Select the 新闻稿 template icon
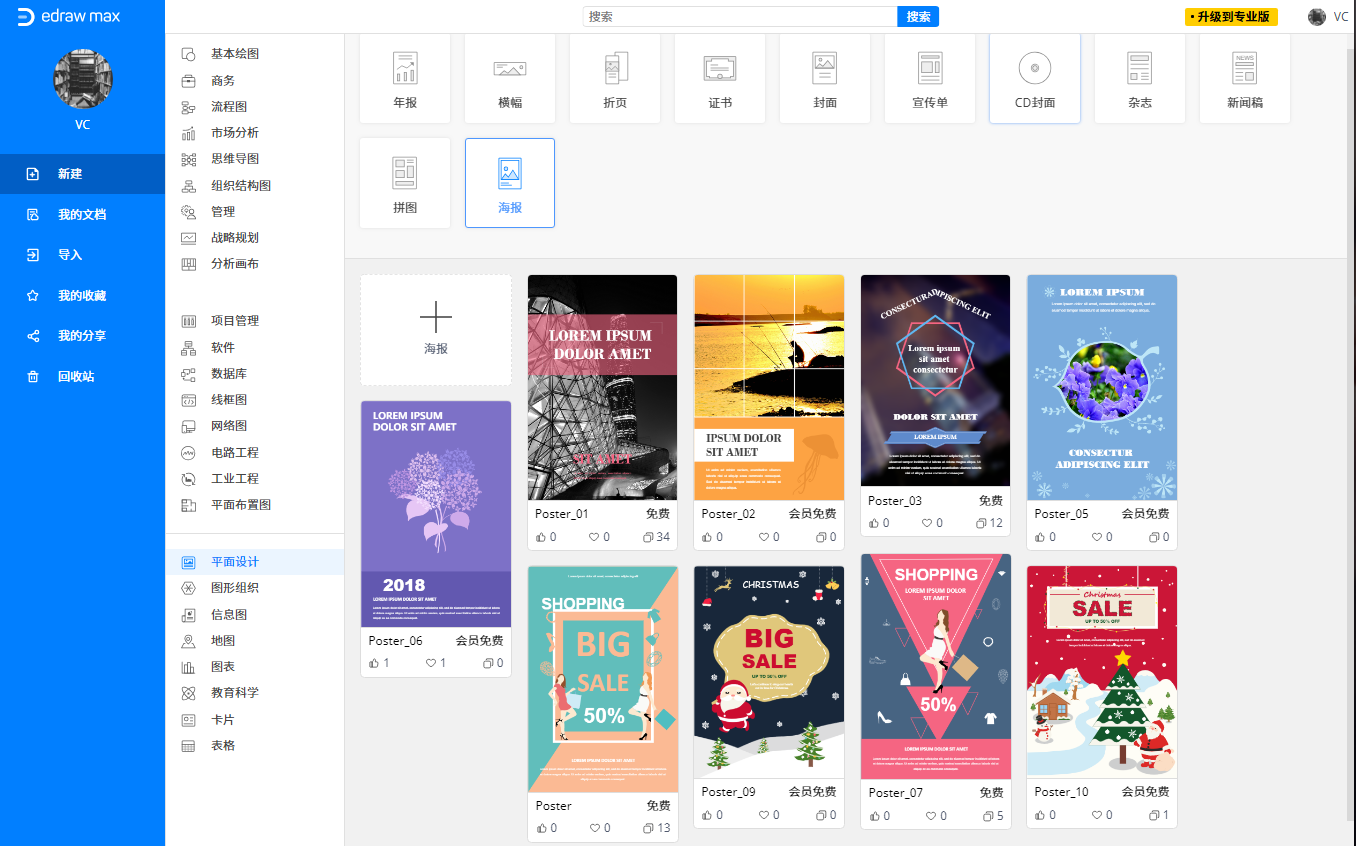This screenshot has height=846, width=1356. pos(1245,68)
